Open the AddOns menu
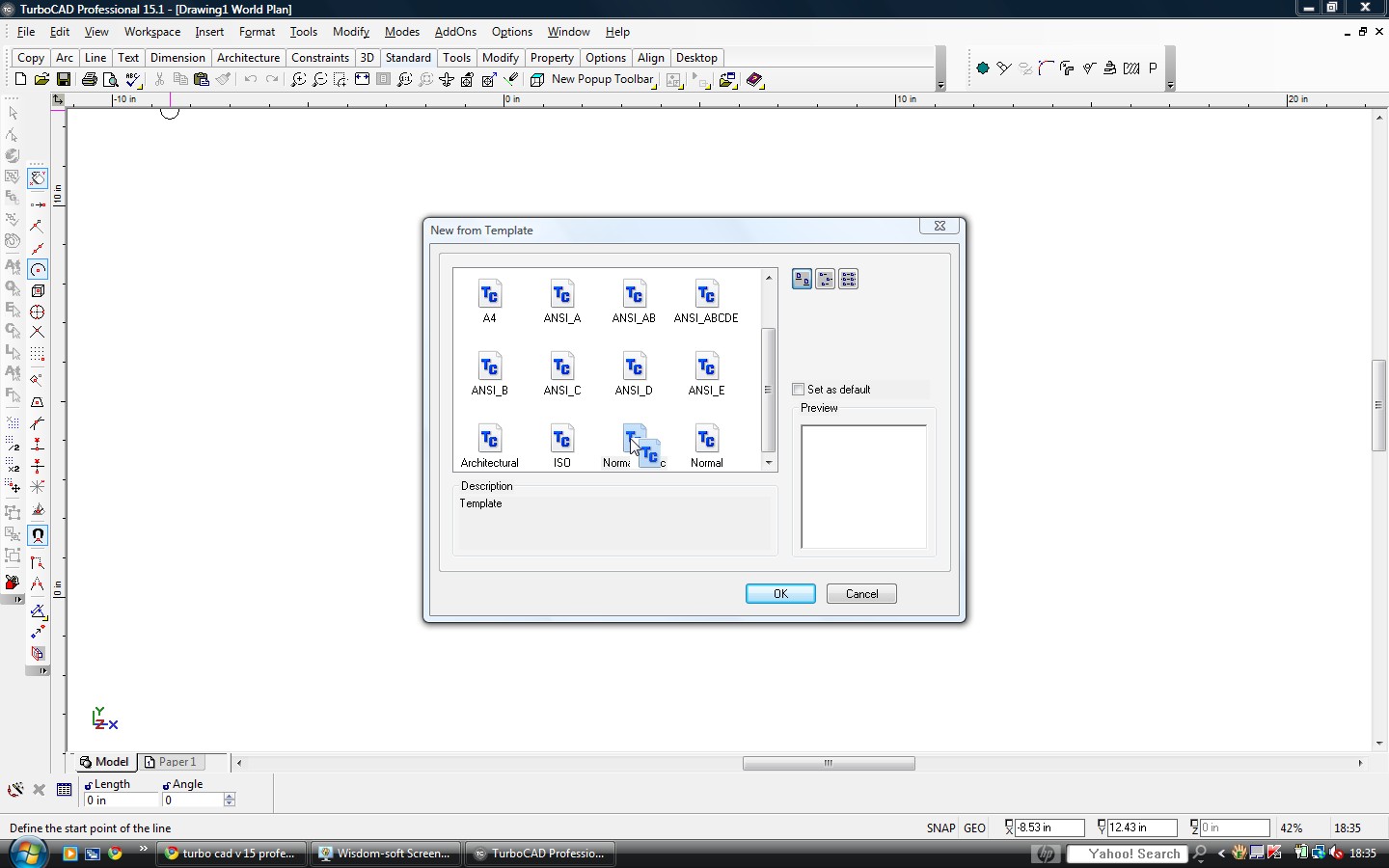The image size is (1389, 868). tap(455, 32)
